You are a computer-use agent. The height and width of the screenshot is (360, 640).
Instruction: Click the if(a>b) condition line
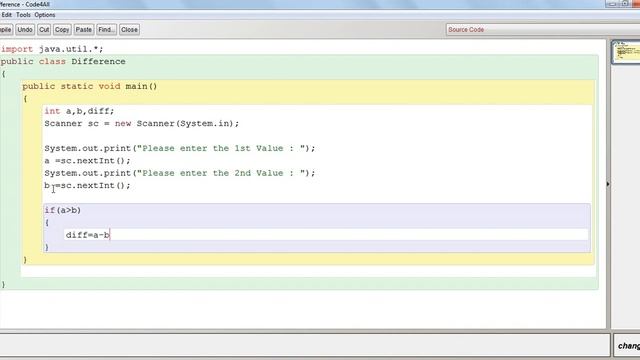pyautogui.click(x=62, y=210)
